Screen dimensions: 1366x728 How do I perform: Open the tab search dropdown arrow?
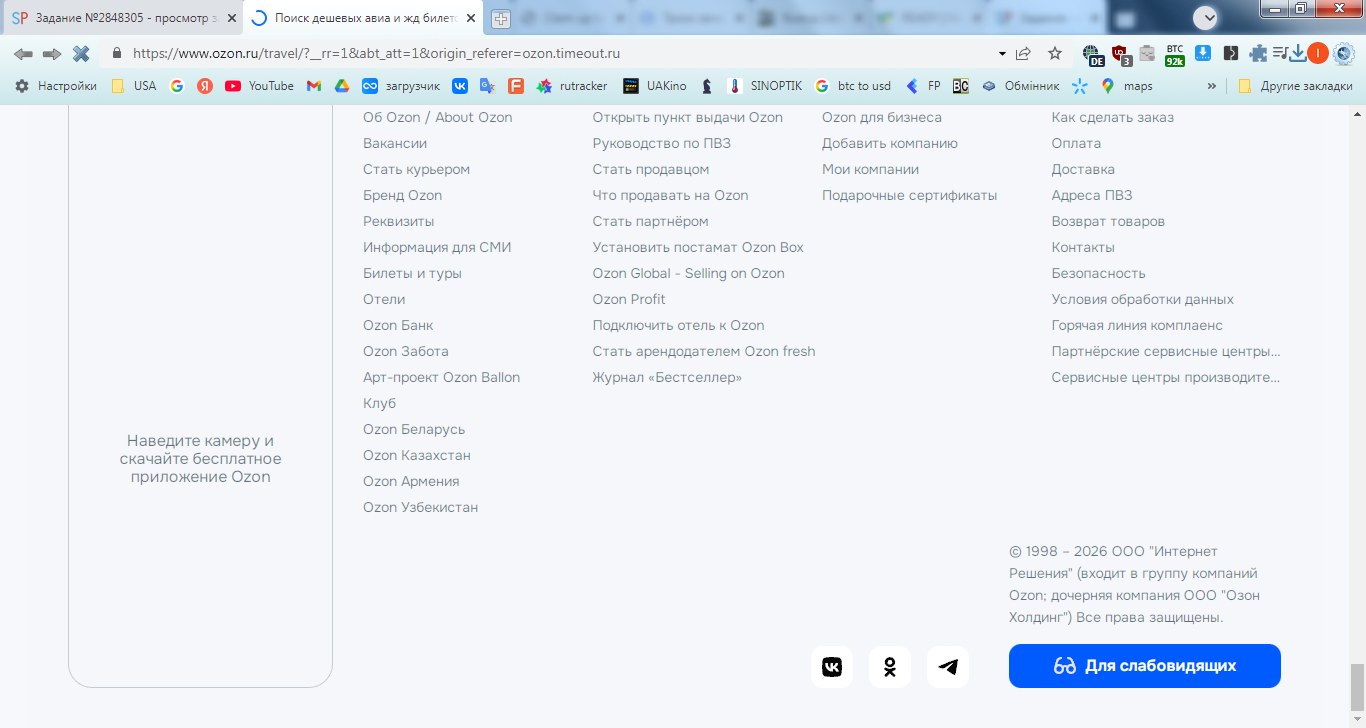click(x=1205, y=17)
